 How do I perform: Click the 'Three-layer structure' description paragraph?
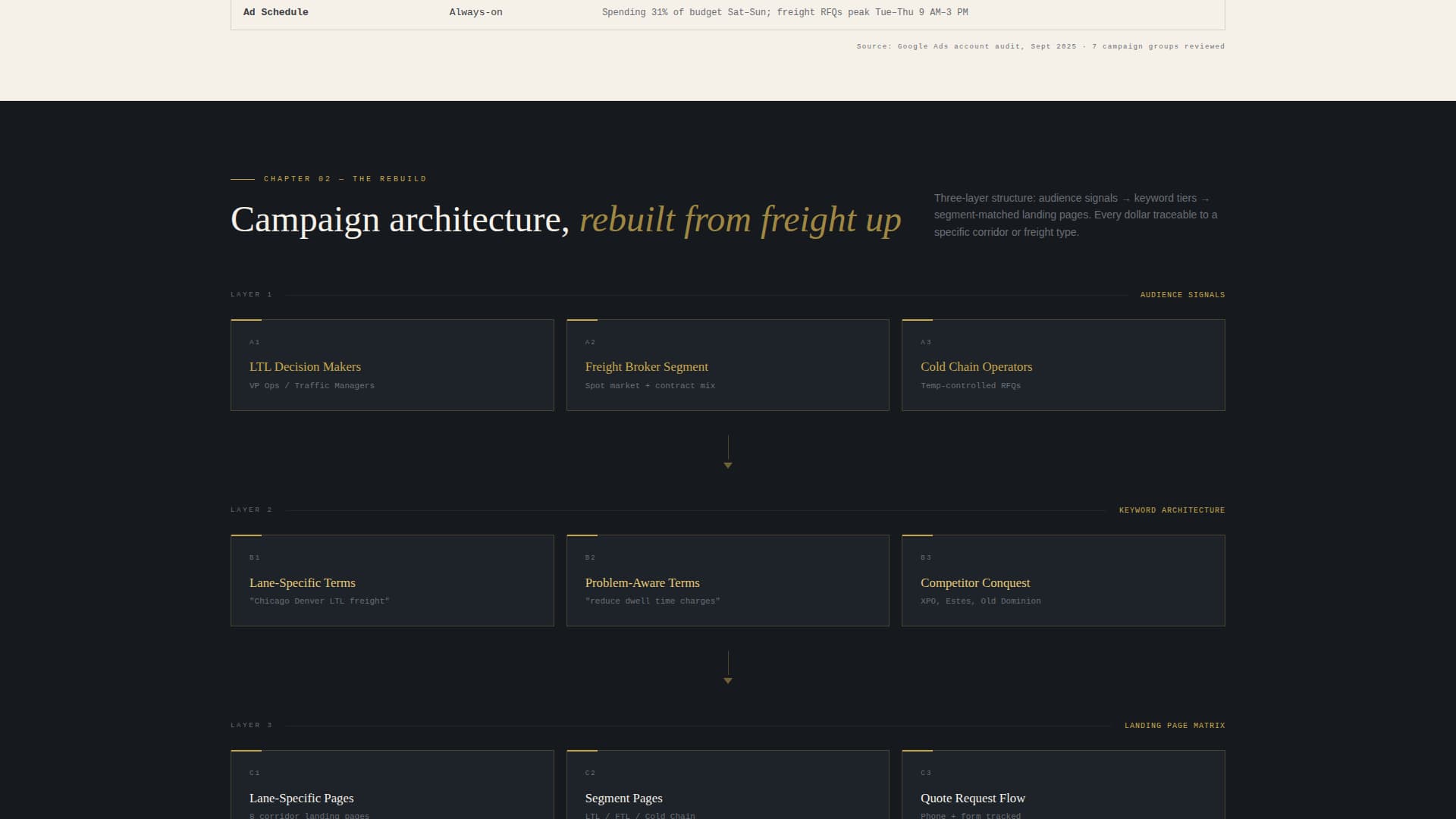[x=1075, y=215]
